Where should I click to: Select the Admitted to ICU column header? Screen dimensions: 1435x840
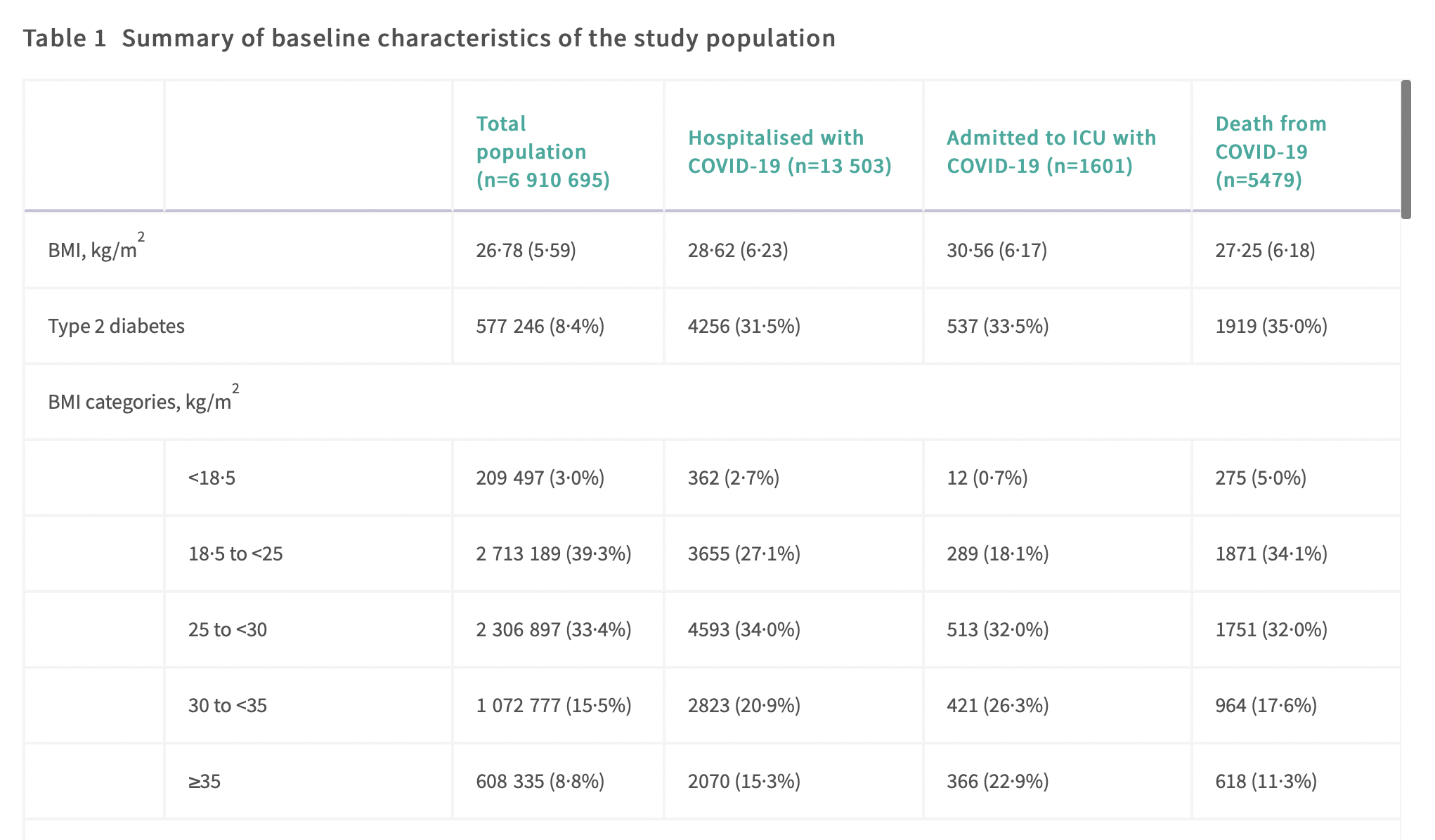pos(1051,152)
